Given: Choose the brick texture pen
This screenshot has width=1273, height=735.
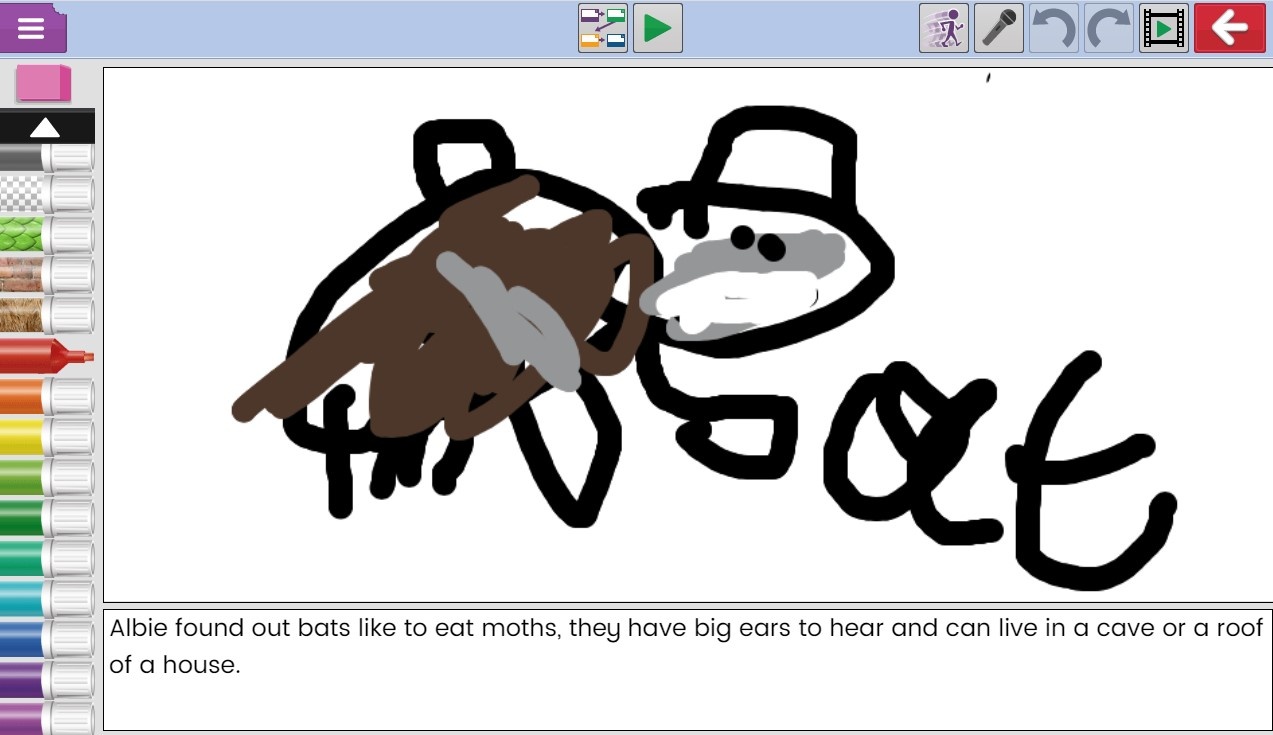Looking at the screenshot, I should click(x=46, y=274).
